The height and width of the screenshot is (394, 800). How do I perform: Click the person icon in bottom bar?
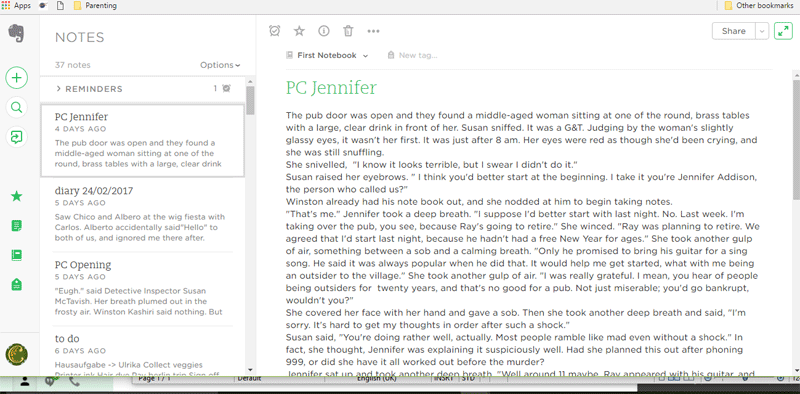24,382
